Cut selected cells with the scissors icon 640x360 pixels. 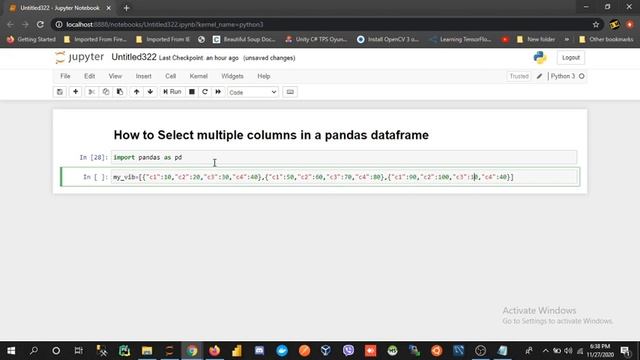point(91,92)
